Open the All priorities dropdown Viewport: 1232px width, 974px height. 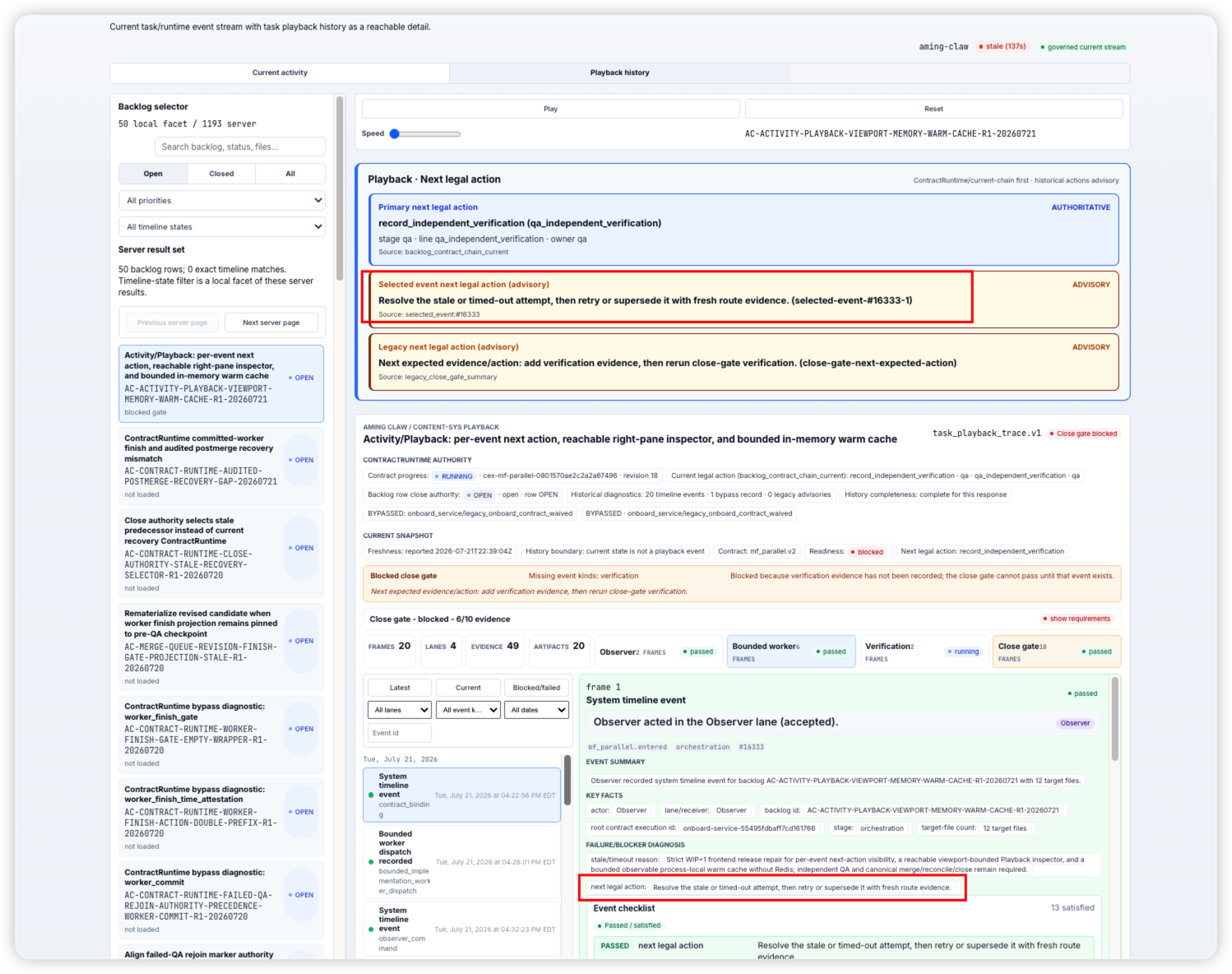tap(222, 201)
